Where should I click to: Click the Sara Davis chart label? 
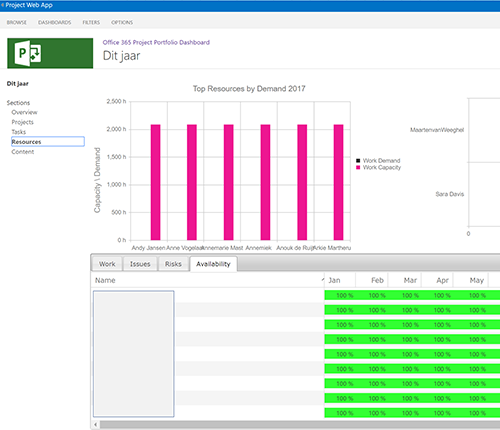pos(450,194)
